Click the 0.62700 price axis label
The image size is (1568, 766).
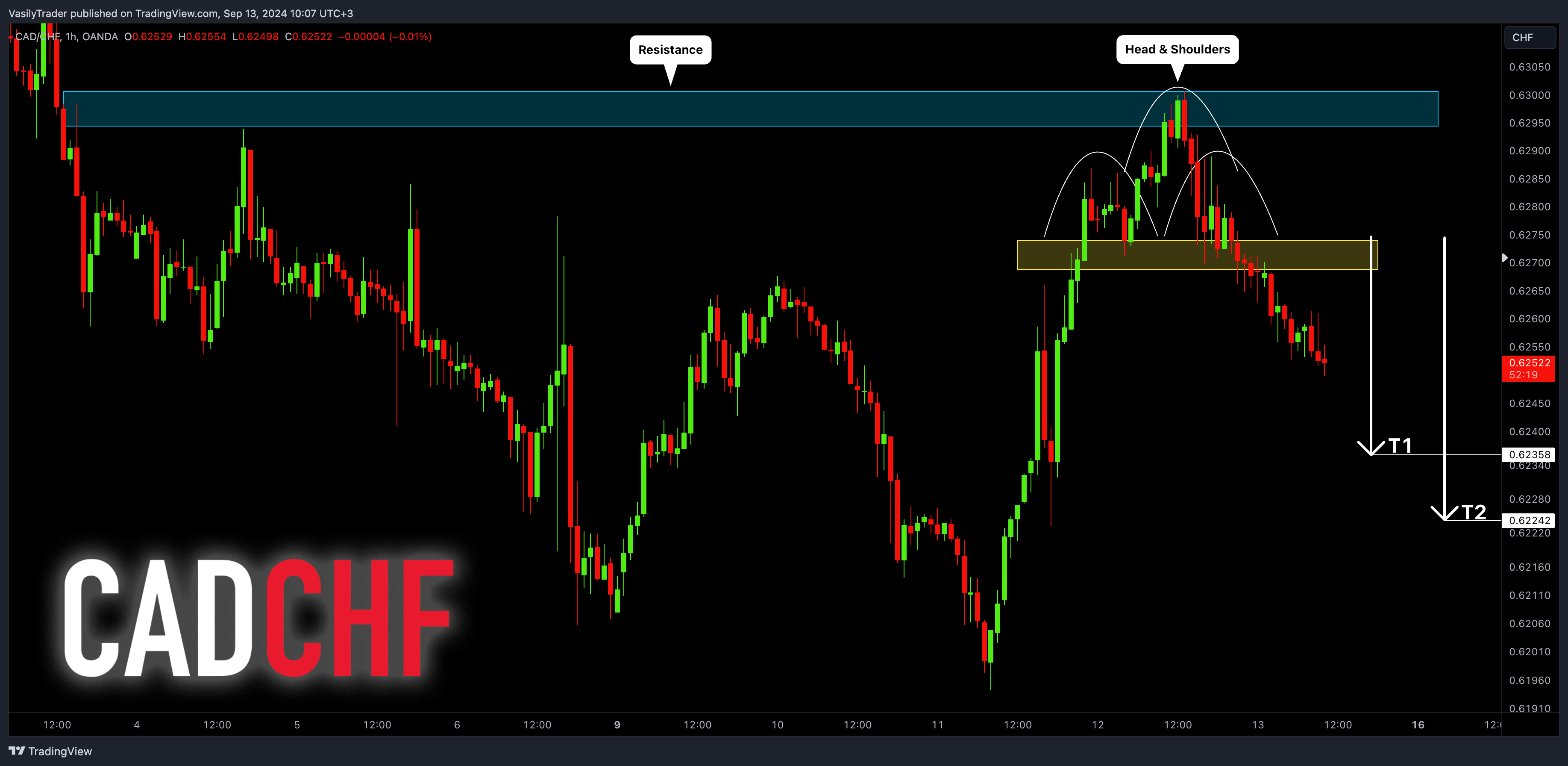(1529, 262)
